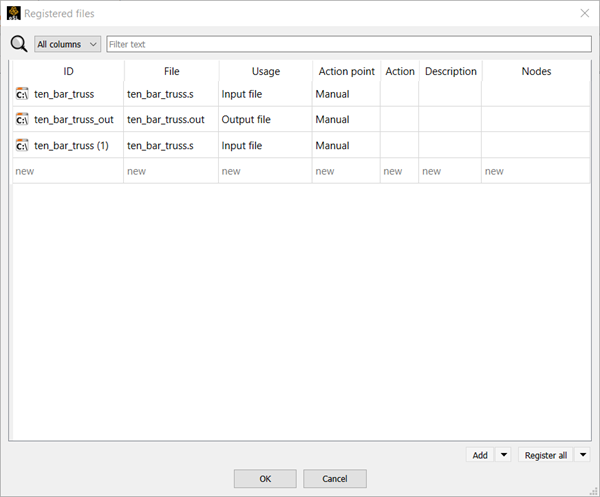Click the file icon beside ten_bar_truss (1)
Image resolution: width=600 pixels, height=497 pixels.
coord(22,146)
